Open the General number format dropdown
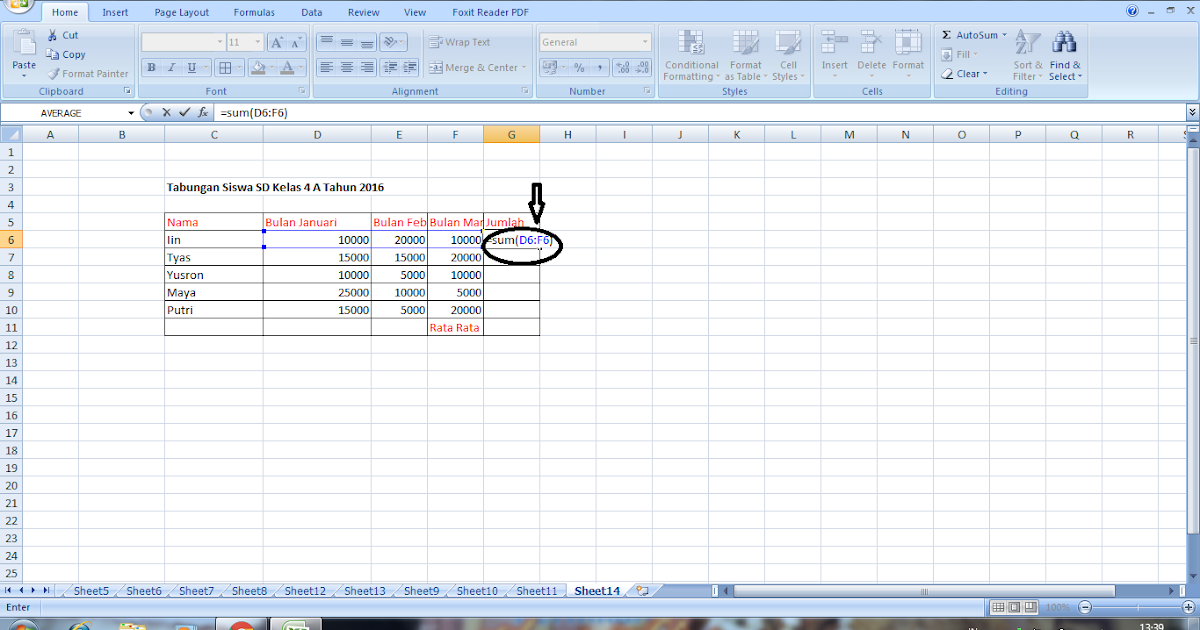1200x630 pixels. click(594, 41)
